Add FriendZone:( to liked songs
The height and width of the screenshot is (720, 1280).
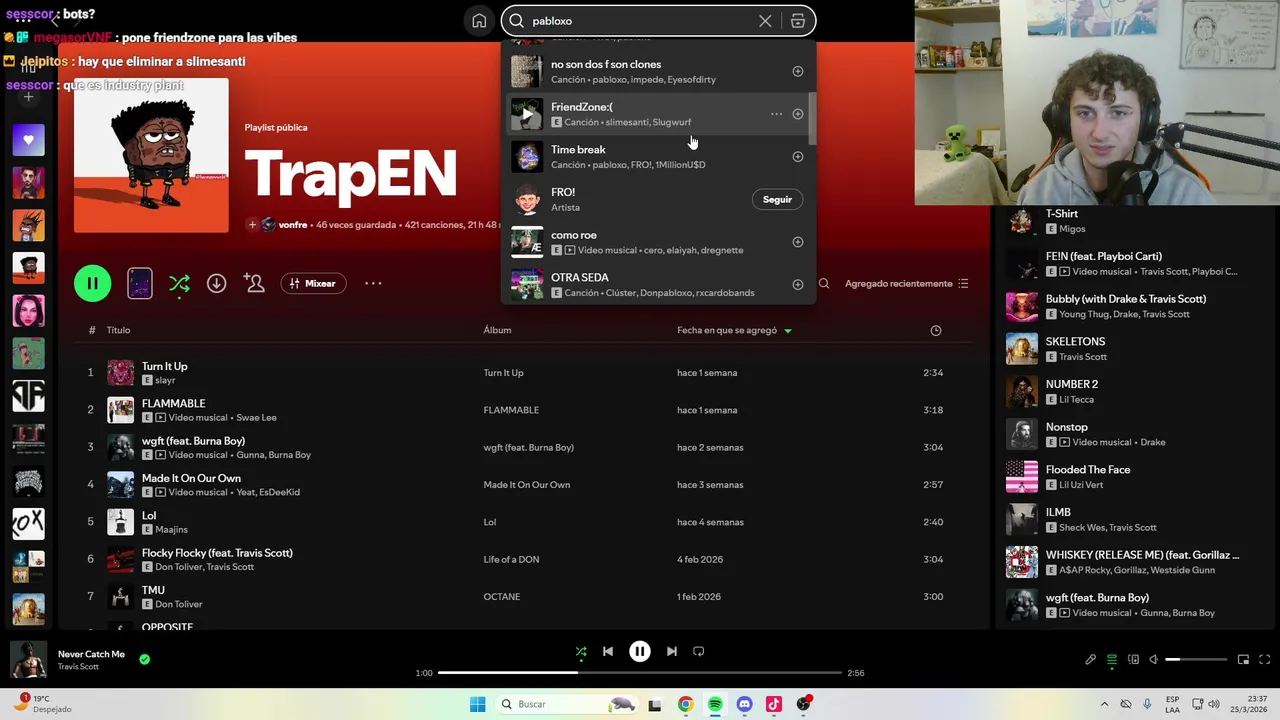point(798,114)
